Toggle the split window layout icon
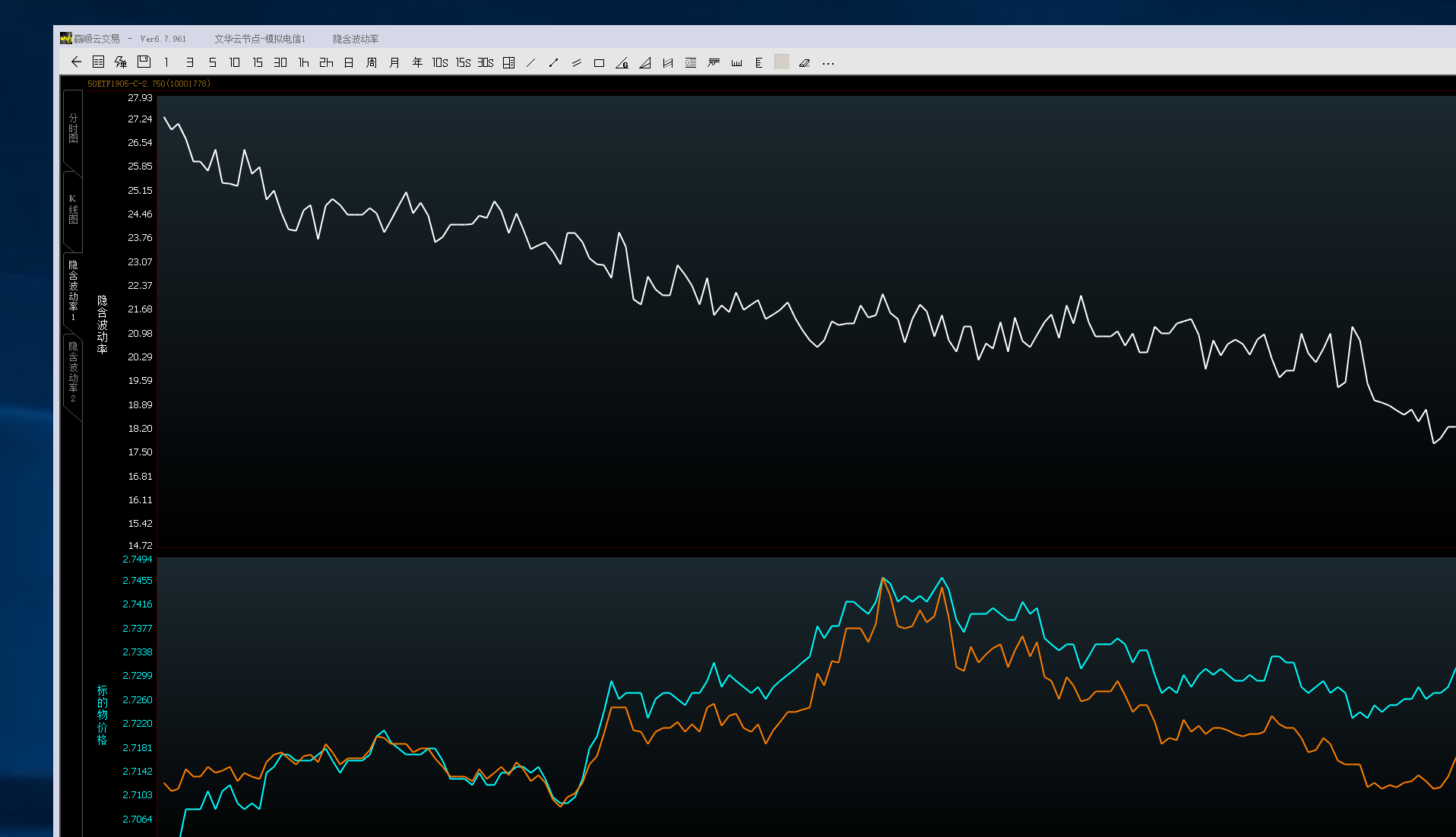Image resolution: width=1456 pixels, height=837 pixels. click(509, 63)
